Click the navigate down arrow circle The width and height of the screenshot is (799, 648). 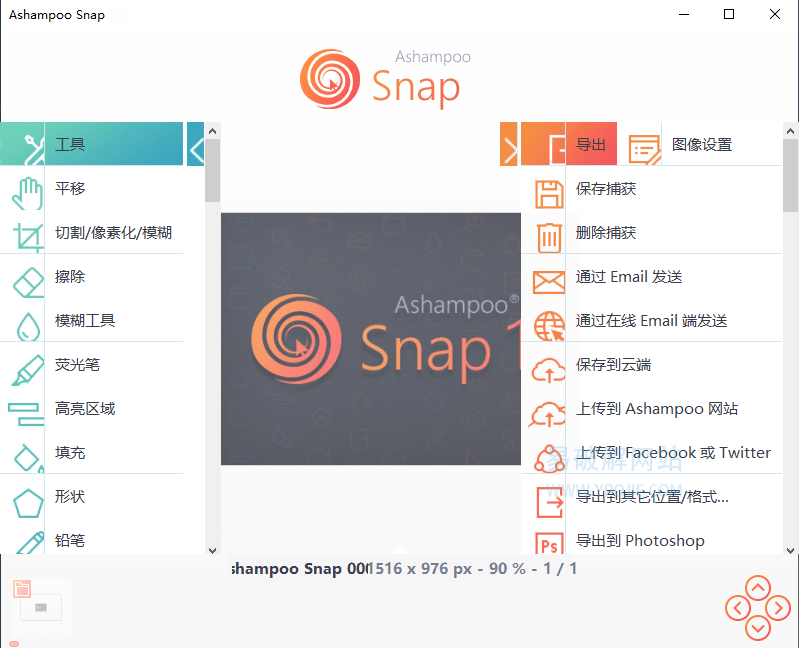pos(758,628)
